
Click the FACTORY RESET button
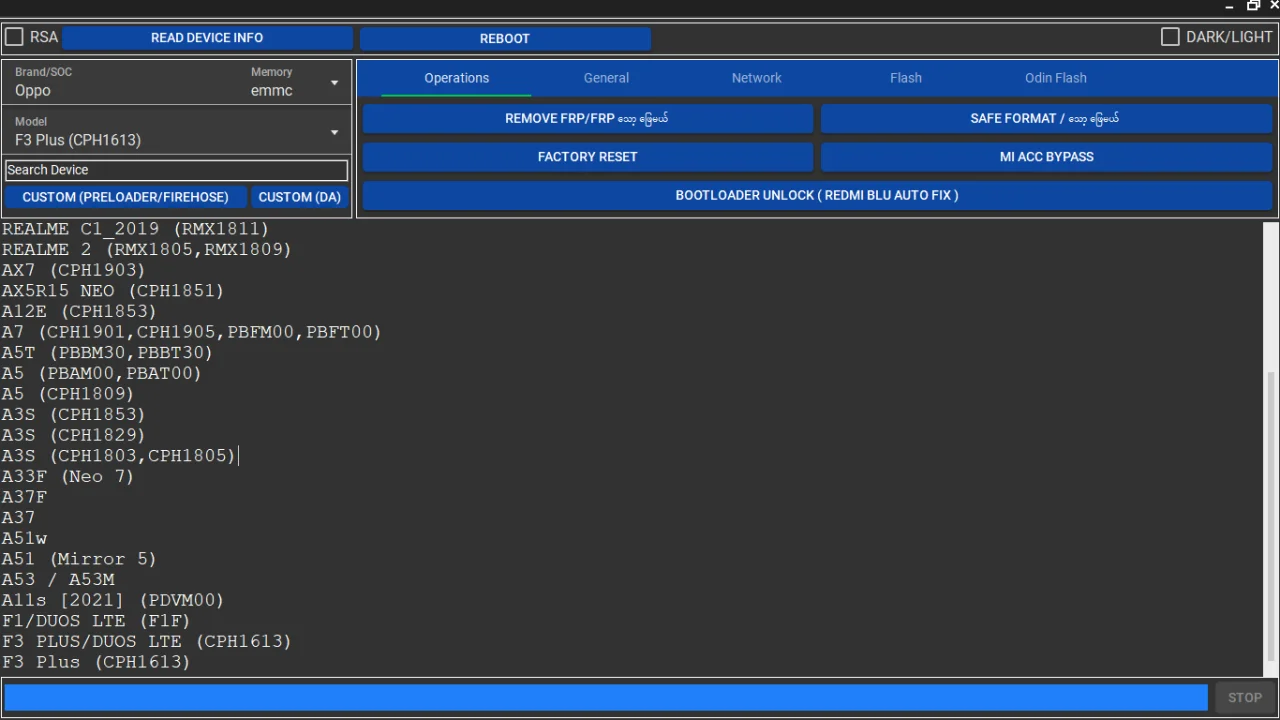pyautogui.click(x=587, y=157)
